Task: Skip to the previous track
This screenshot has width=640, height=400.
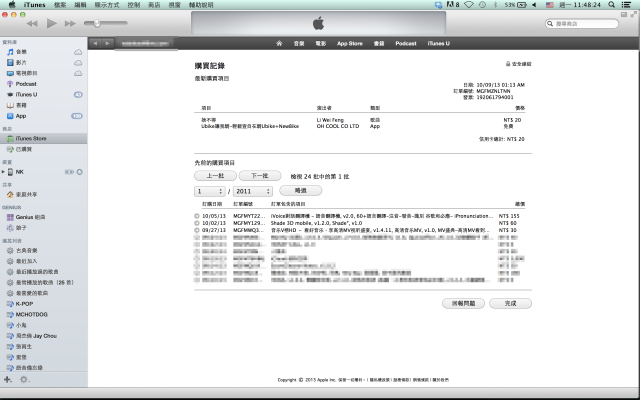Action: 32,23
